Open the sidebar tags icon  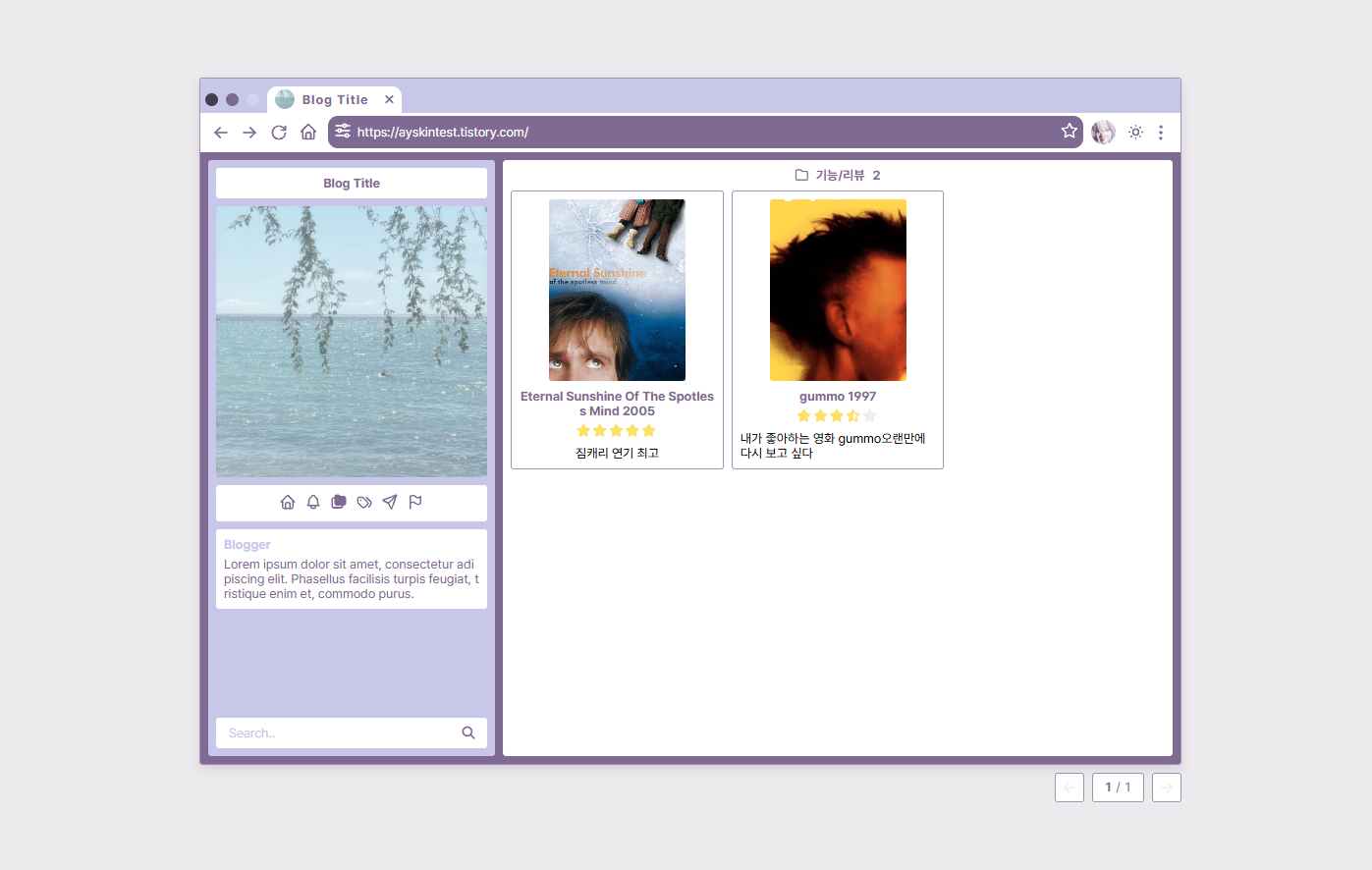364,503
